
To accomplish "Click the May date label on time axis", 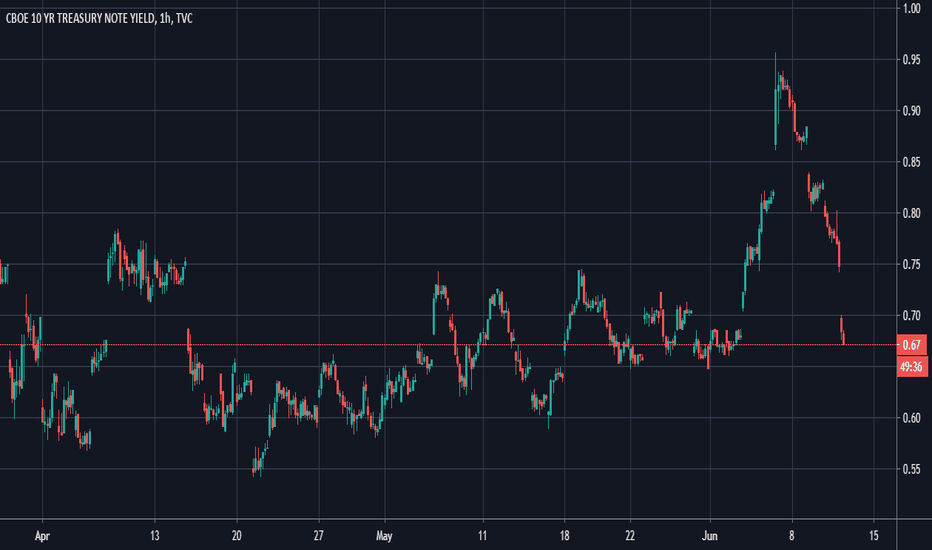I will tap(384, 536).
